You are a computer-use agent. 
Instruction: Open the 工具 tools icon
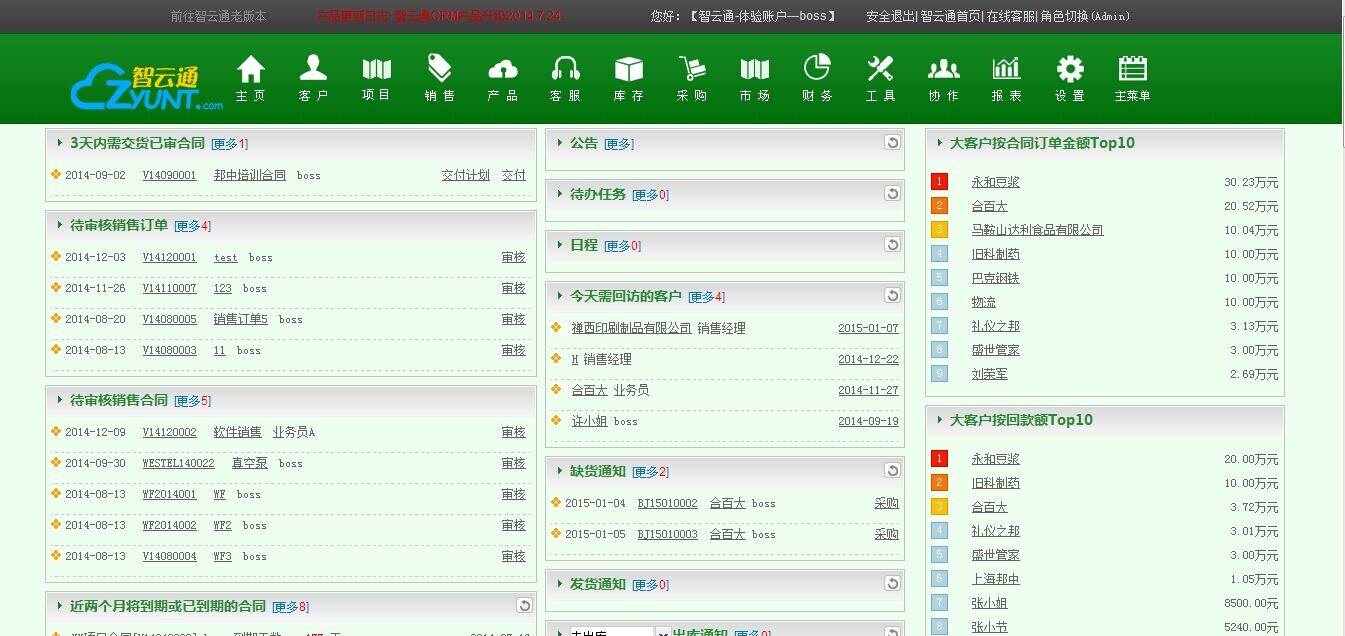pos(881,78)
